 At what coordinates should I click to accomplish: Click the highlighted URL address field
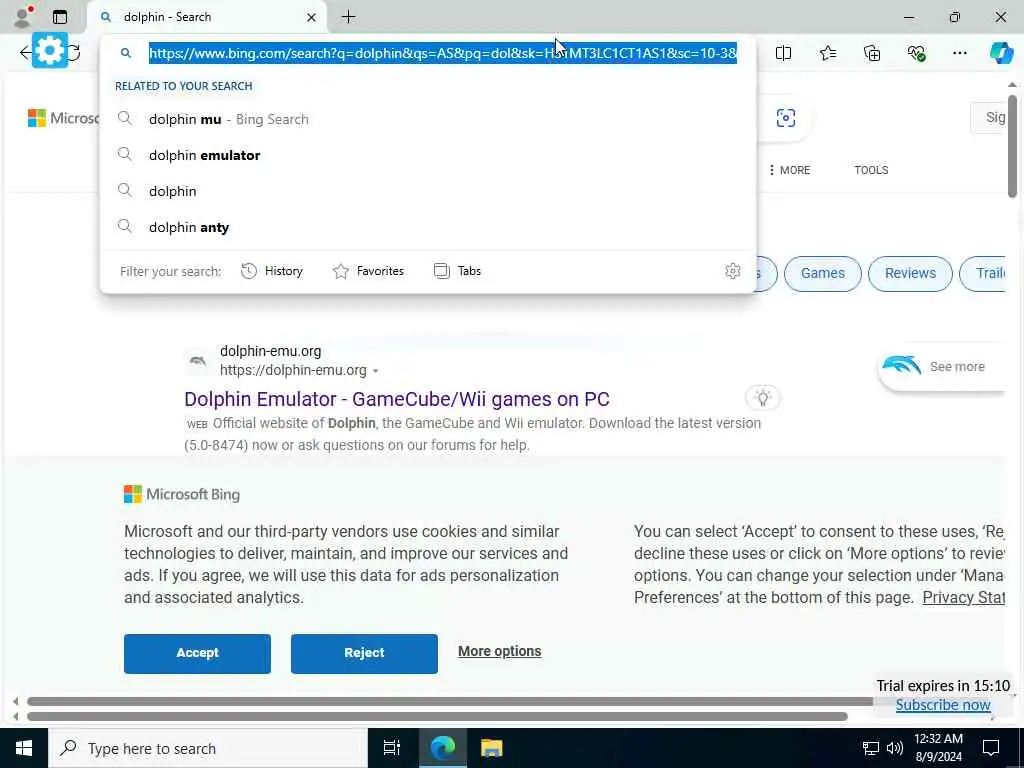point(443,53)
